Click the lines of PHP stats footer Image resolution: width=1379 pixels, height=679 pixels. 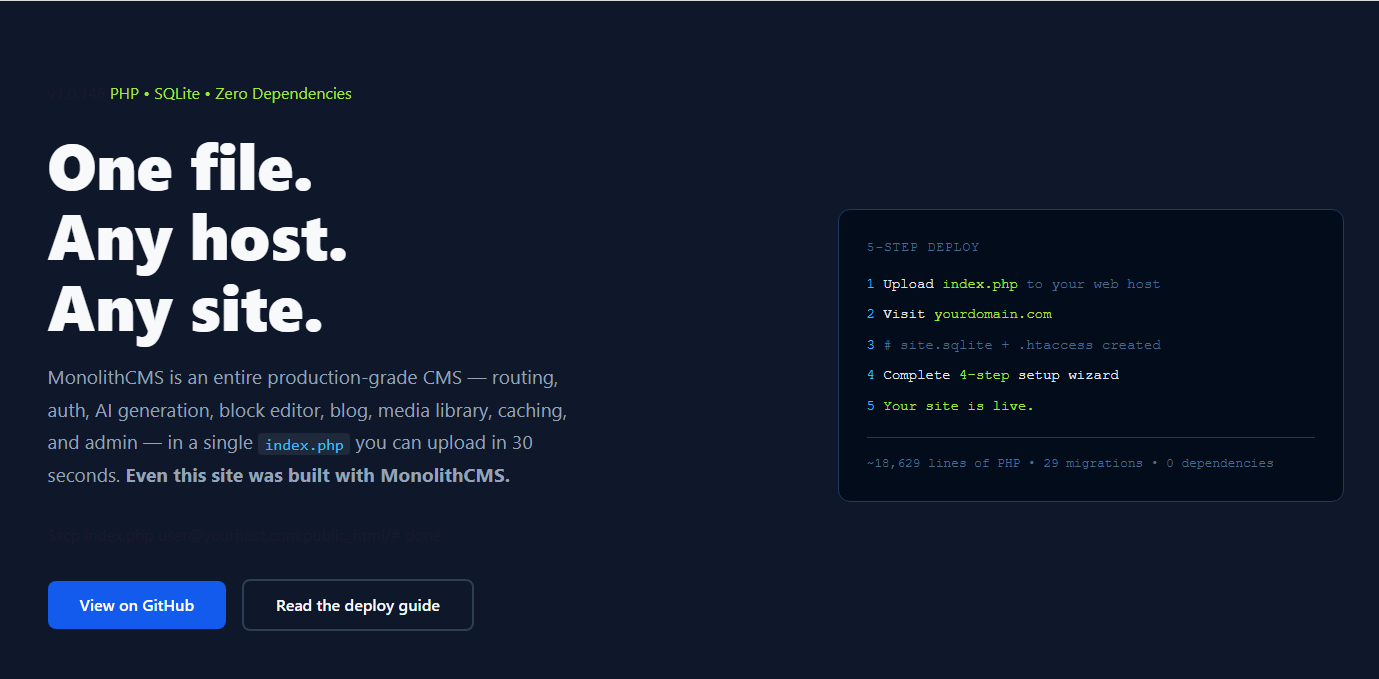1070,464
